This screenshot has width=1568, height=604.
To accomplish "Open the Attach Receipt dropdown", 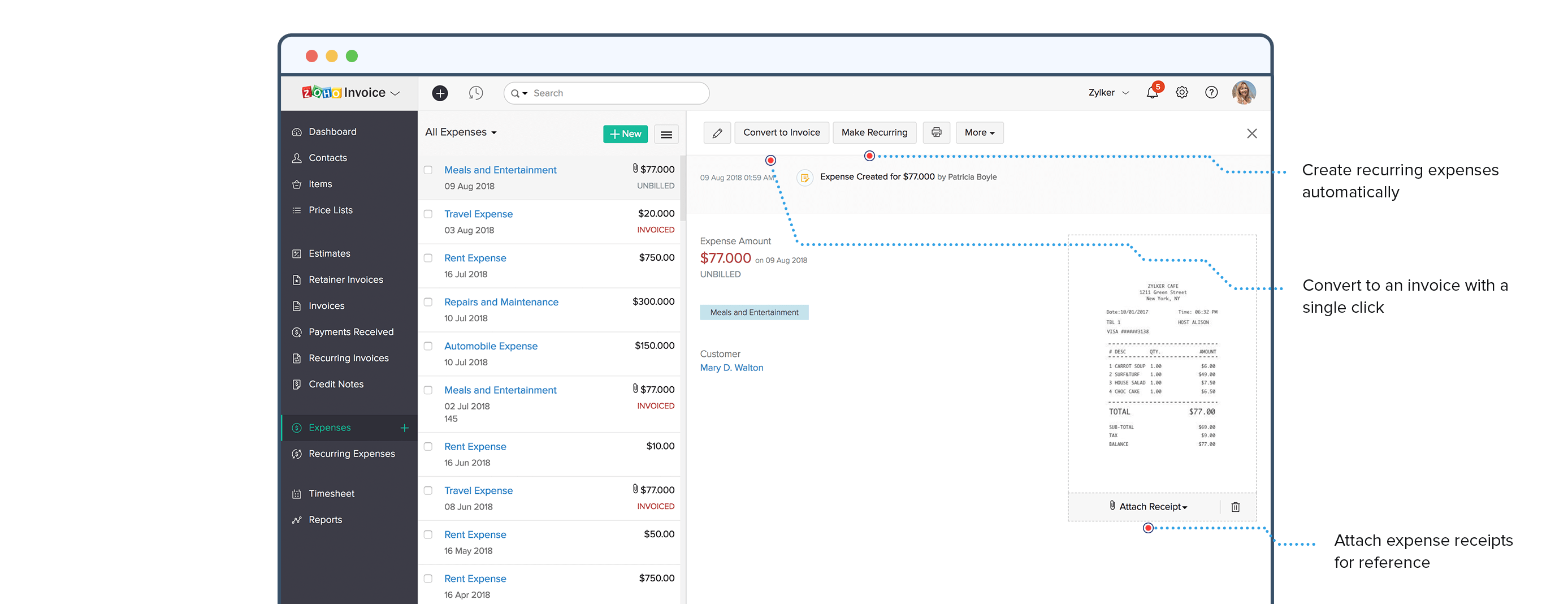I will coord(1148,507).
